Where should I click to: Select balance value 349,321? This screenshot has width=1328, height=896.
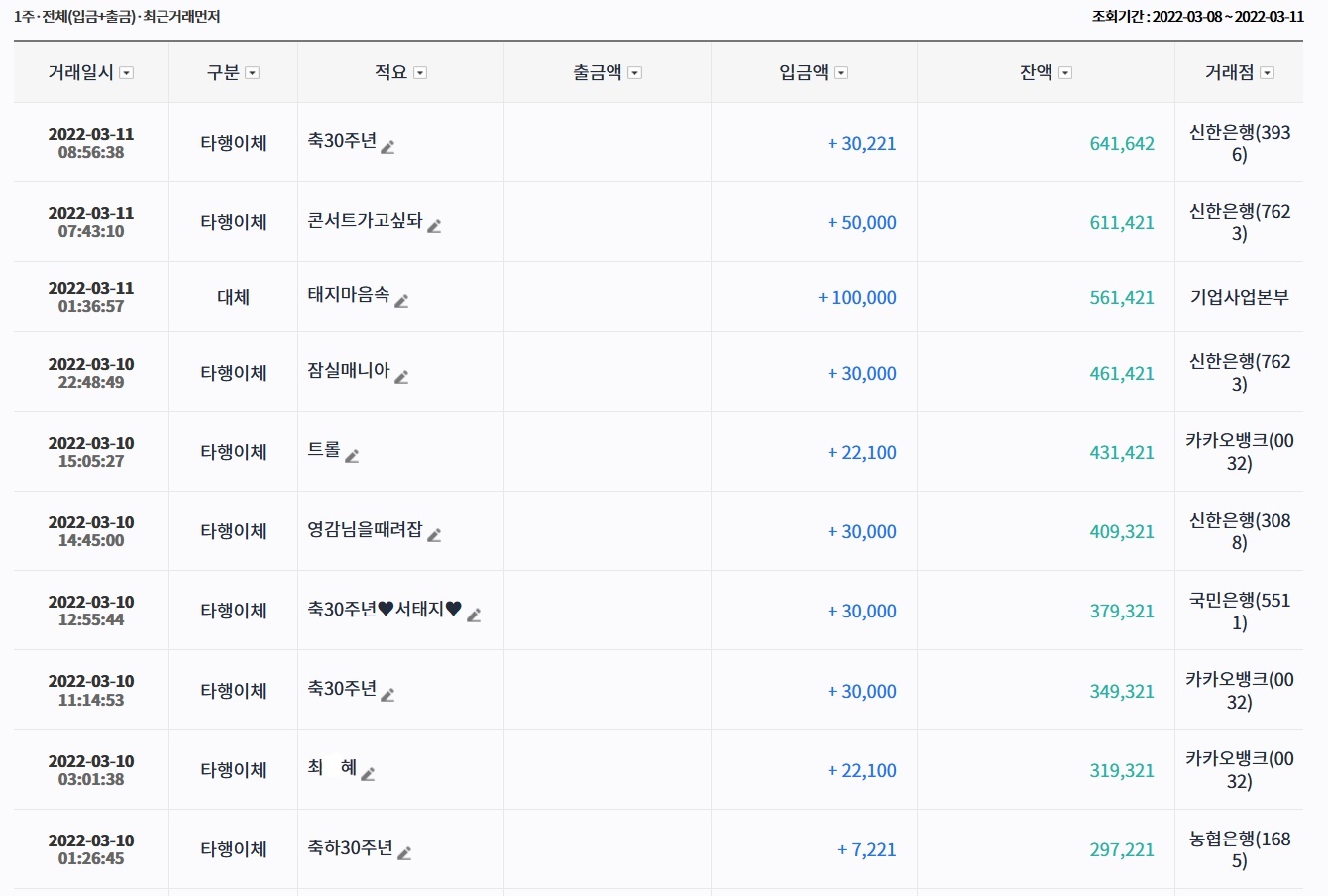1122,692
